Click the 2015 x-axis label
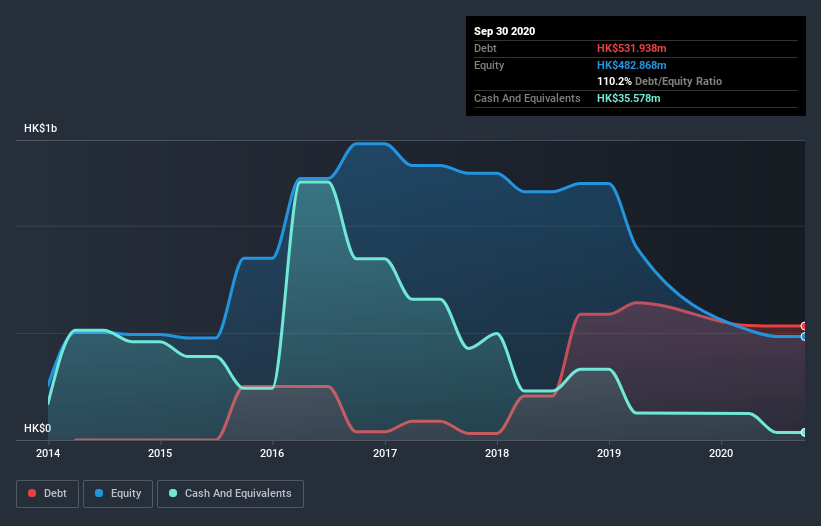Screen dimensions: 821x526 (x=160, y=453)
